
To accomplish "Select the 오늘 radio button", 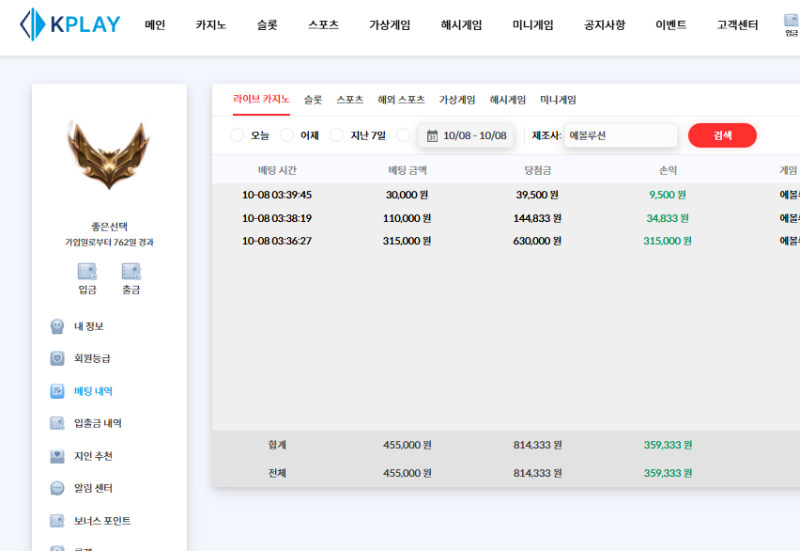I will tap(237, 135).
